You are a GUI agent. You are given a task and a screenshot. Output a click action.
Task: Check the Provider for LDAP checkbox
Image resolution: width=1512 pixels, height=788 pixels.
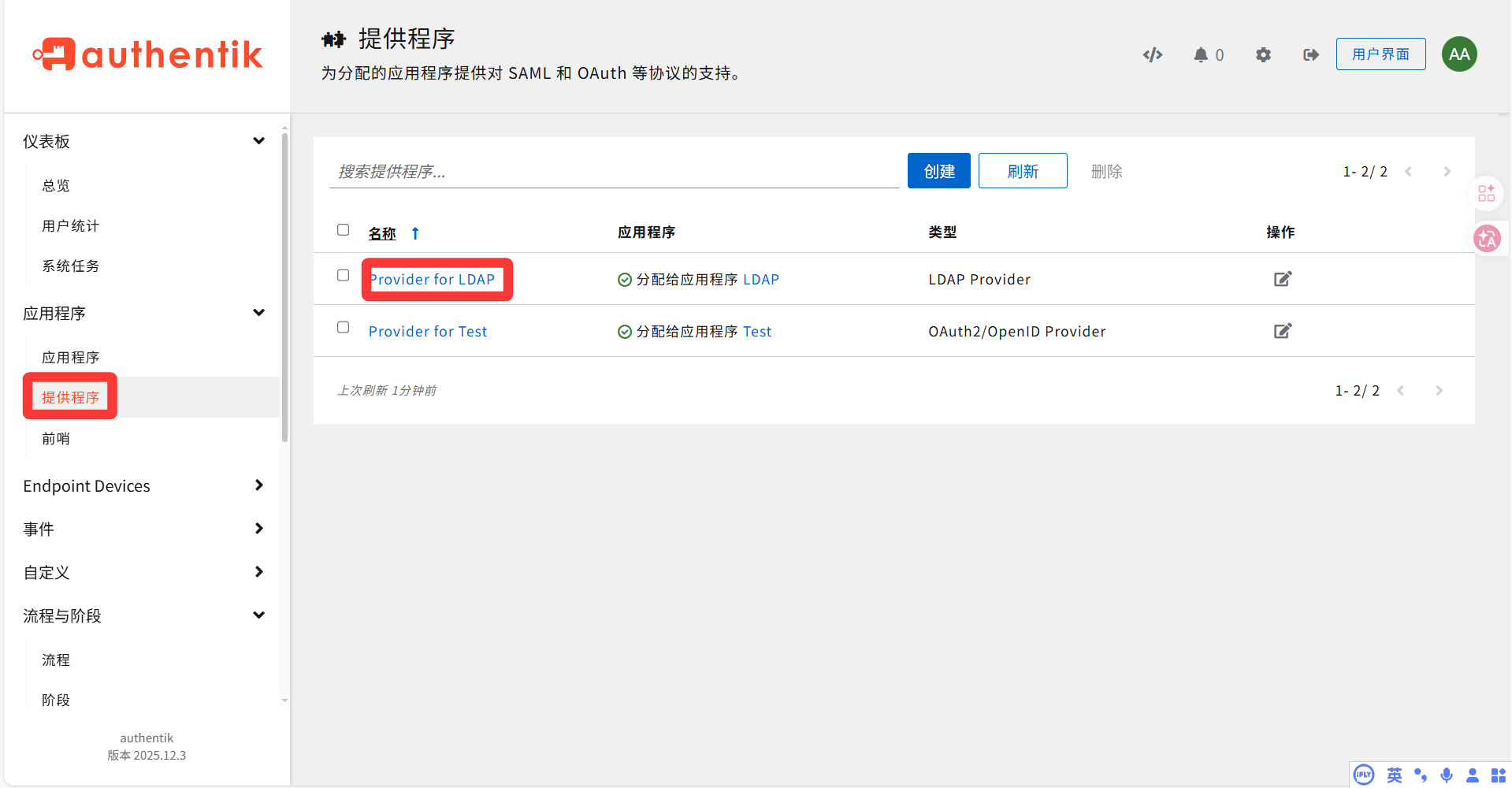tap(343, 275)
